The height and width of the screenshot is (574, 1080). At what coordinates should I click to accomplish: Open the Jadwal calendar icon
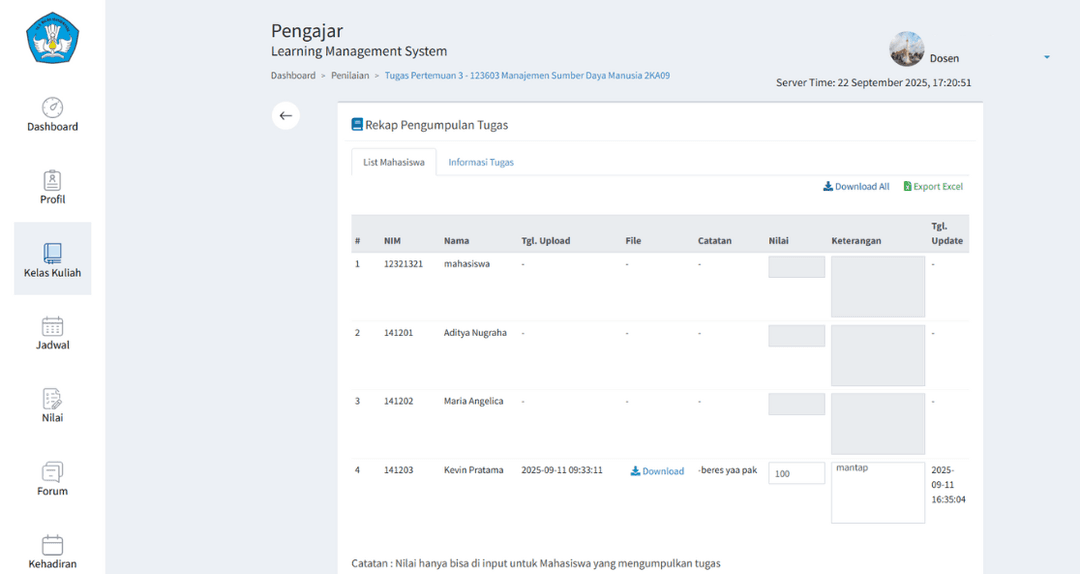click(52, 327)
